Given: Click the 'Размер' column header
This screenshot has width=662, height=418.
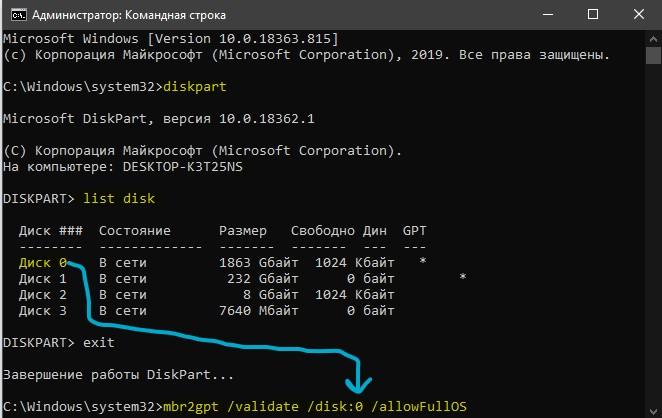Looking at the screenshot, I should (243, 231).
